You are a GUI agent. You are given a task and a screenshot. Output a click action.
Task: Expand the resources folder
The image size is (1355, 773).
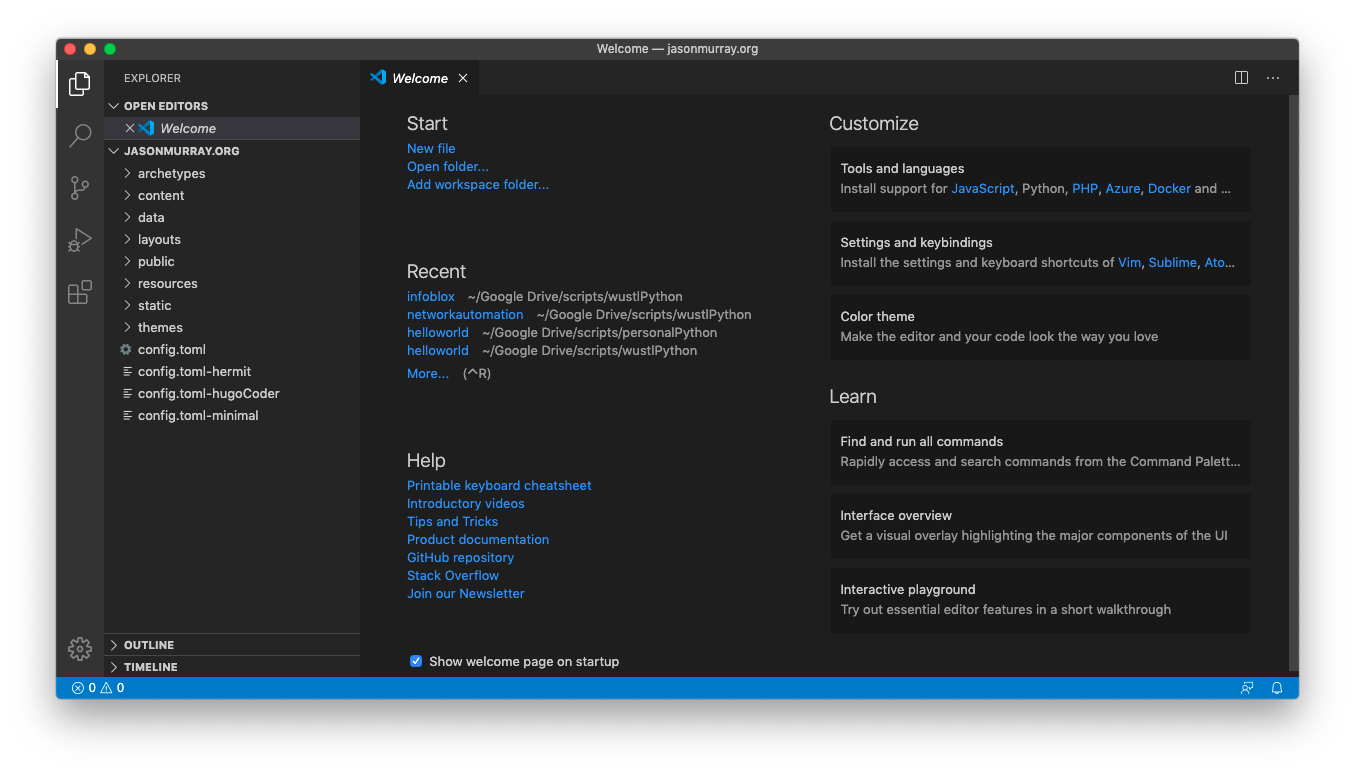232,283
